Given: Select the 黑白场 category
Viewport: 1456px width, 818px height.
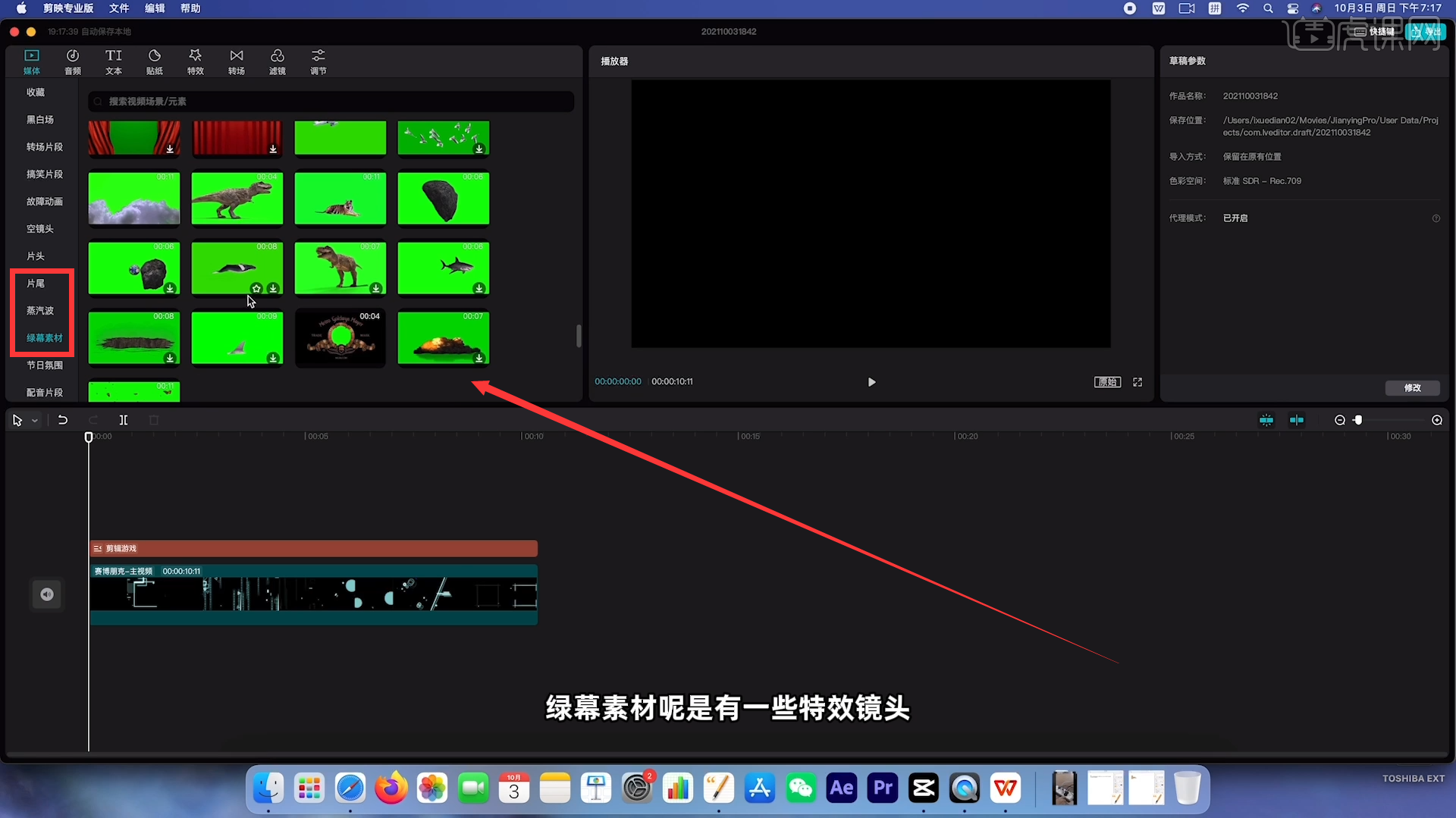Looking at the screenshot, I should point(40,120).
